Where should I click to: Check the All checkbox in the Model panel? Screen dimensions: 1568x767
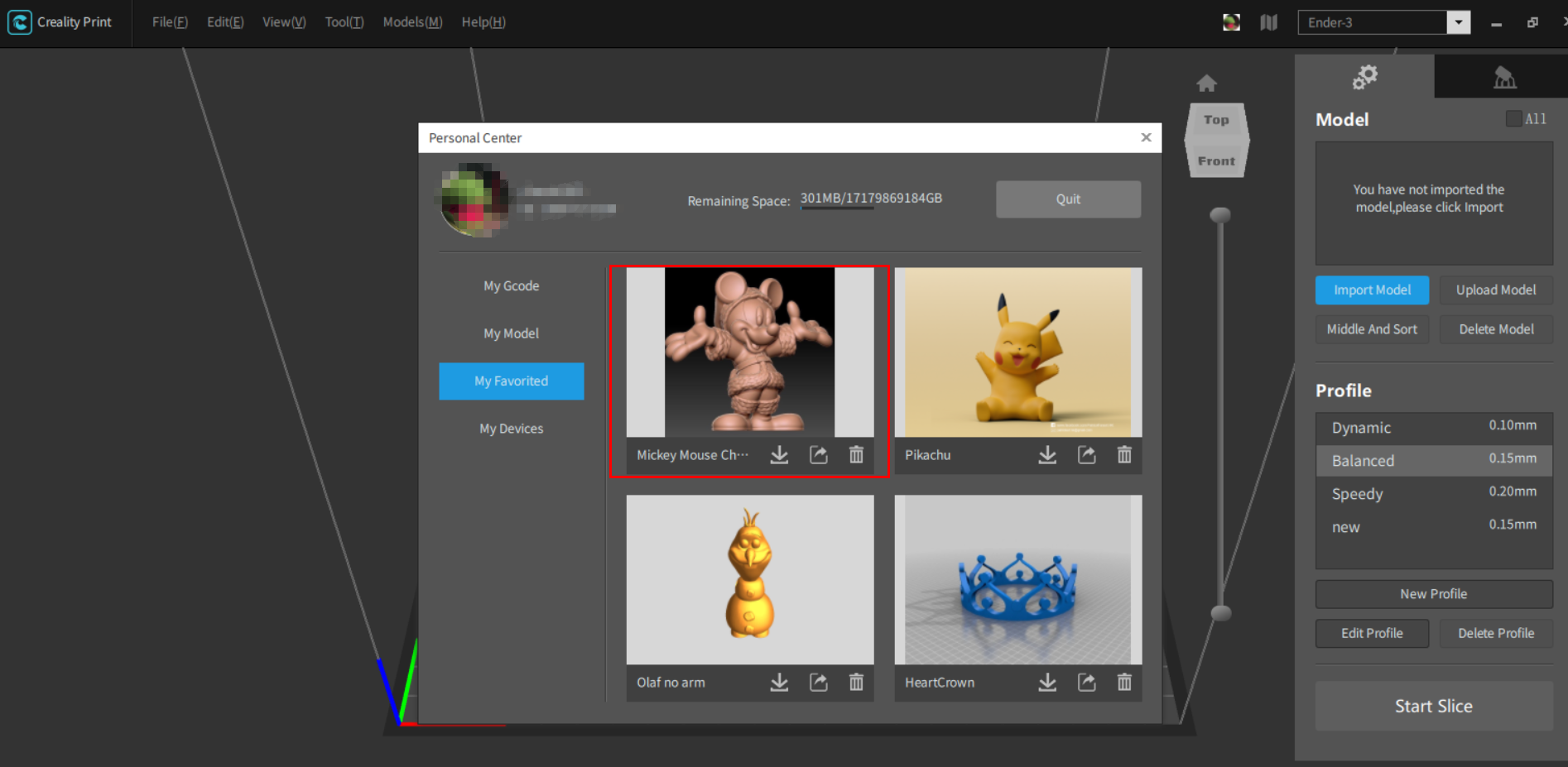1512,118
